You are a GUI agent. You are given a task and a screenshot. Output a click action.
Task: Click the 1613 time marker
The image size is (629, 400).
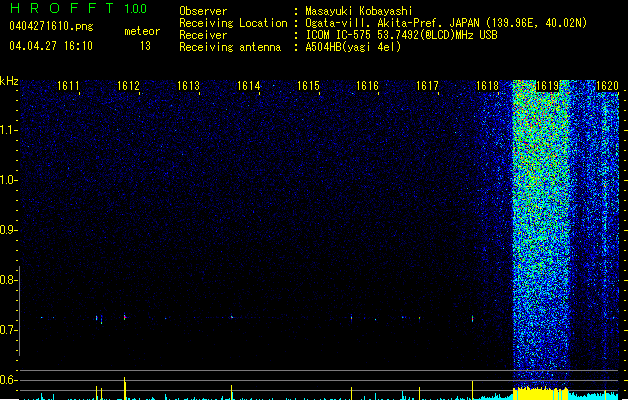pos(188,86)
